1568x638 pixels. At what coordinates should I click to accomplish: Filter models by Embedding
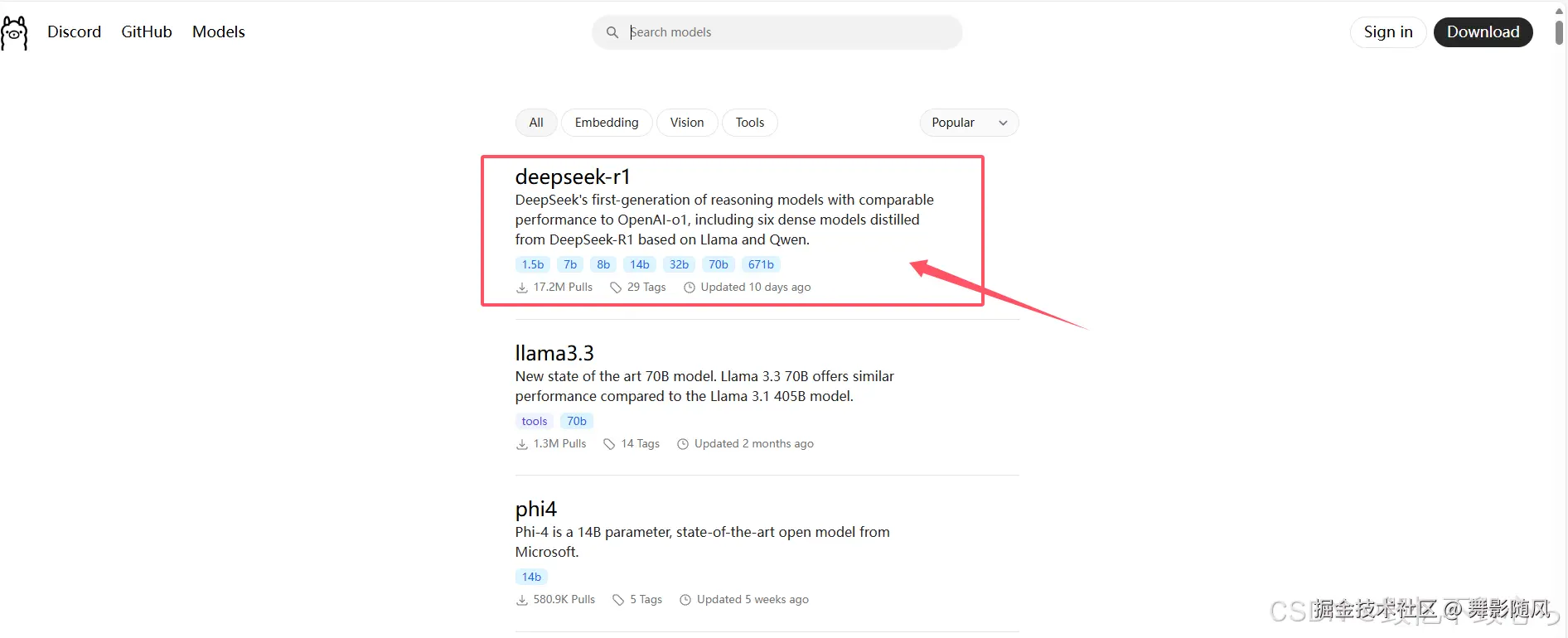click(x=607, y=123)
